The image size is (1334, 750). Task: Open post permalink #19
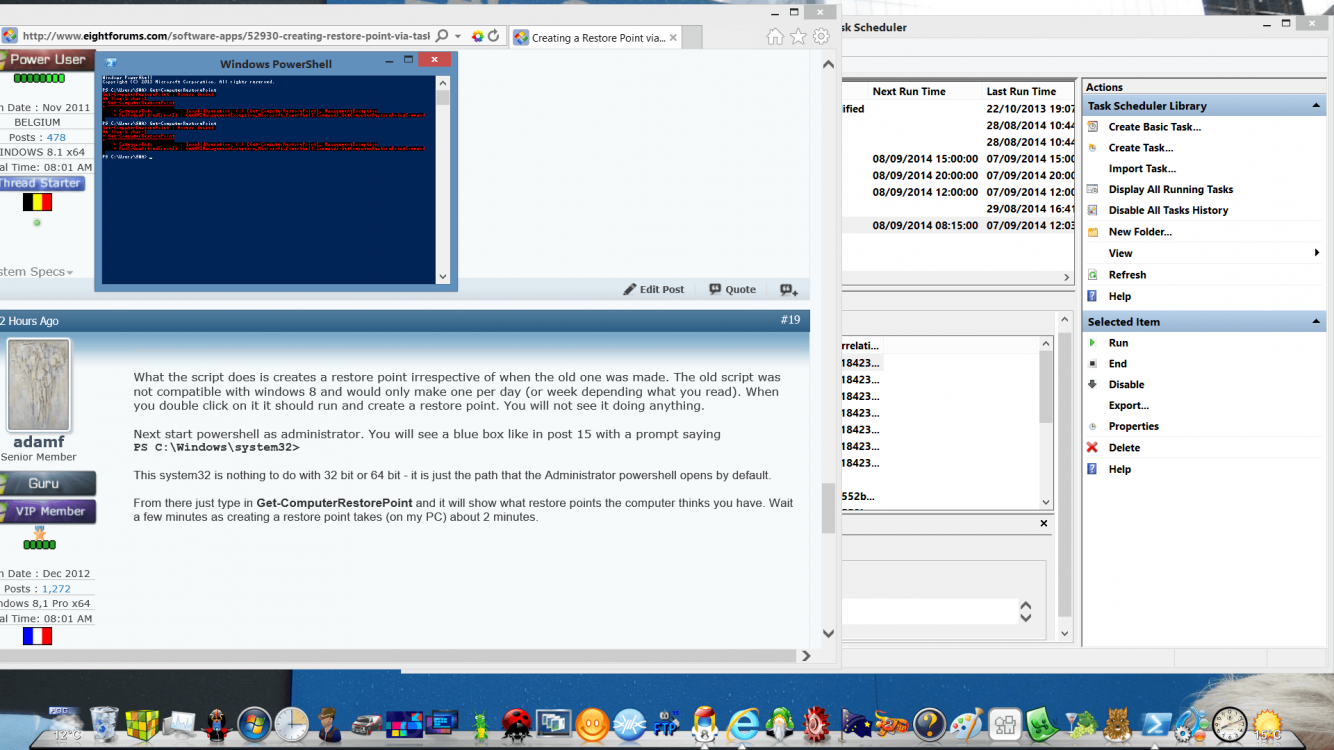pos(790,320)
